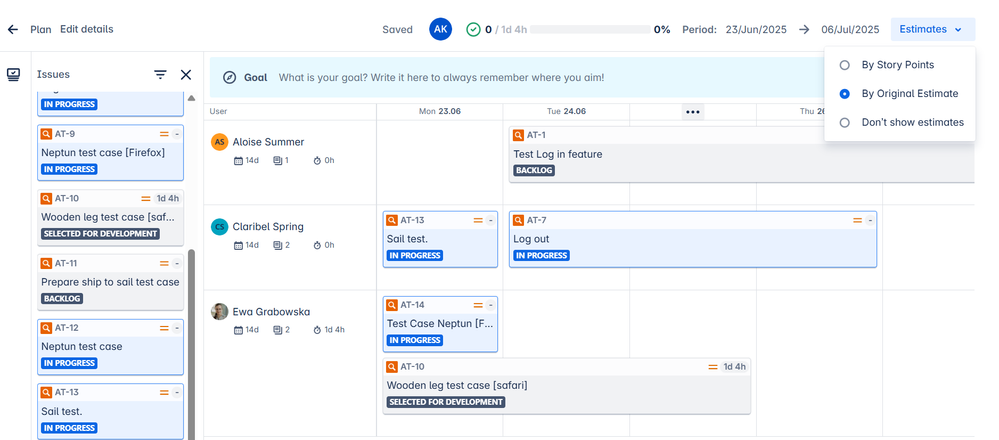The height and width of the screenshot is (440, 999).
Task: Expand the Estimates dropdown
Action: (931, 29)
